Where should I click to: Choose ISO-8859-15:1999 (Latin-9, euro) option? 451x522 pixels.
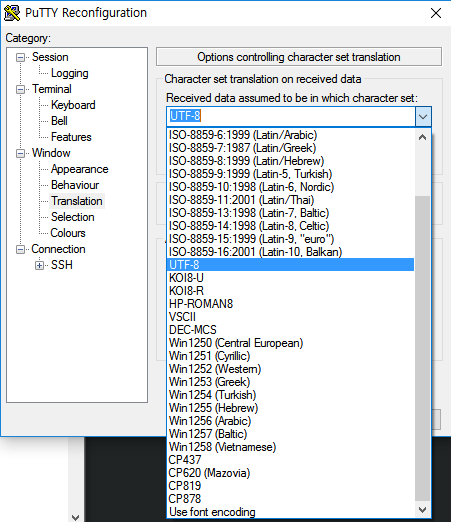(x=290, y=239)
